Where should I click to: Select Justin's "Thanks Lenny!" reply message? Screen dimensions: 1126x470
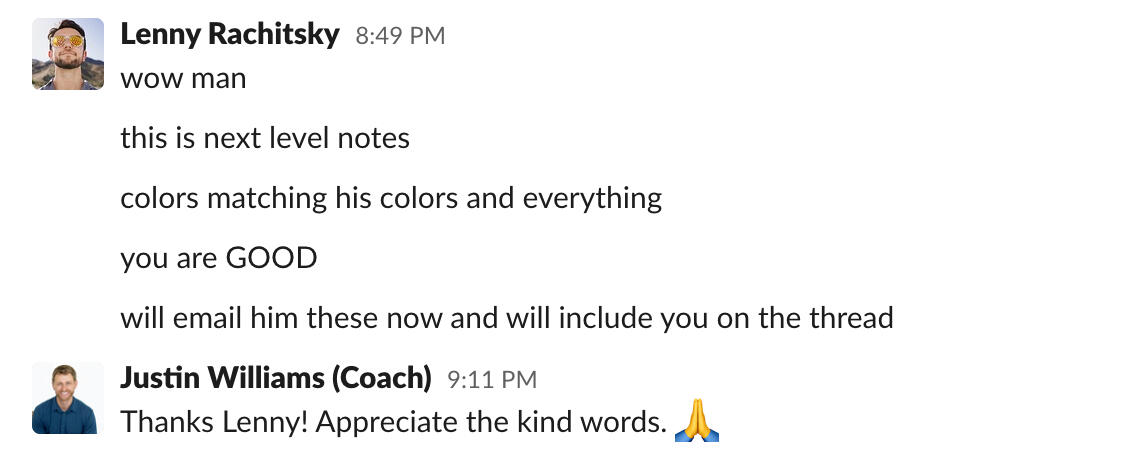(x=393, y=422)
